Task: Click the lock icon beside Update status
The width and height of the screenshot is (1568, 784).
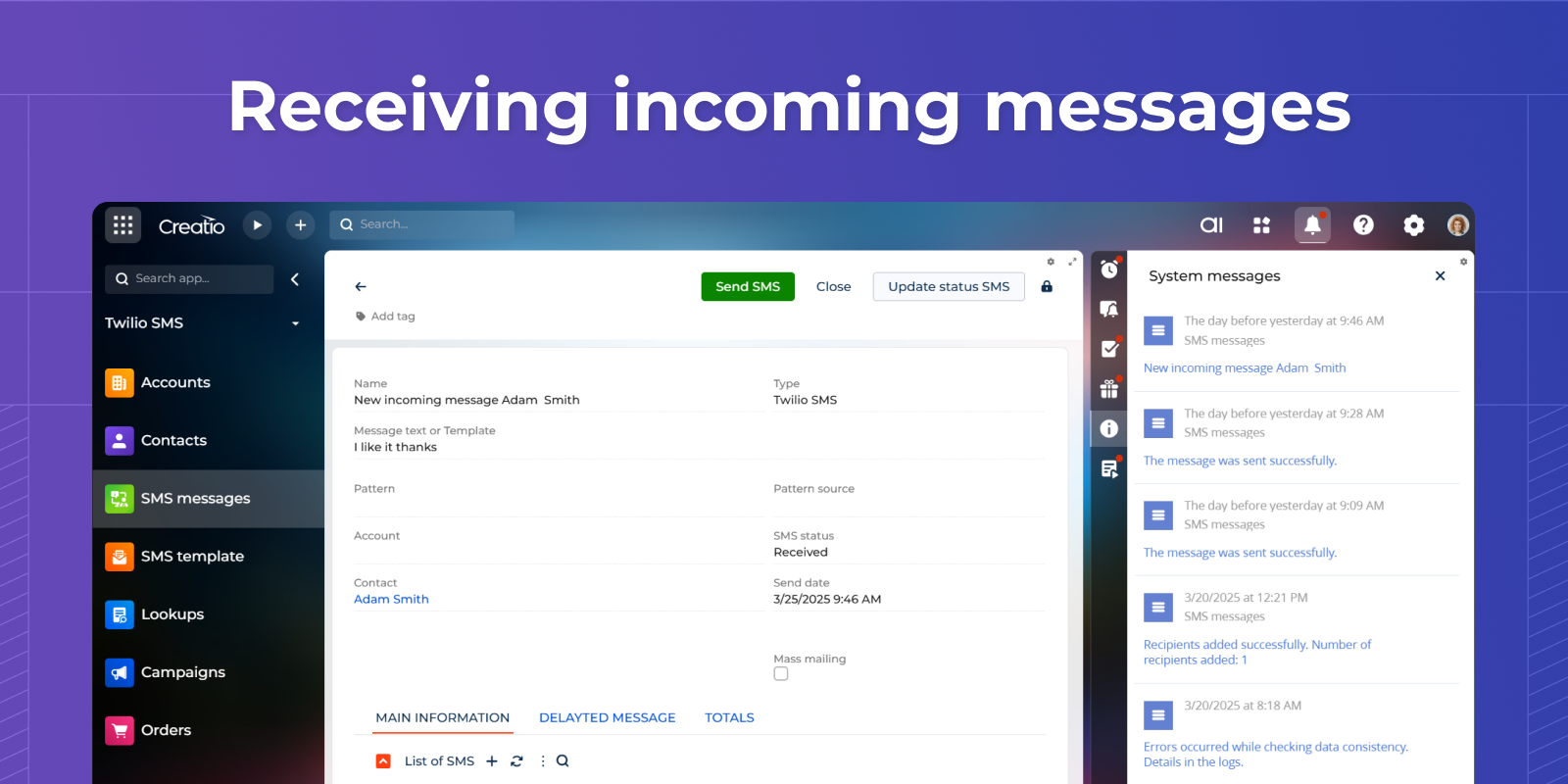Action: (1047, 286)
